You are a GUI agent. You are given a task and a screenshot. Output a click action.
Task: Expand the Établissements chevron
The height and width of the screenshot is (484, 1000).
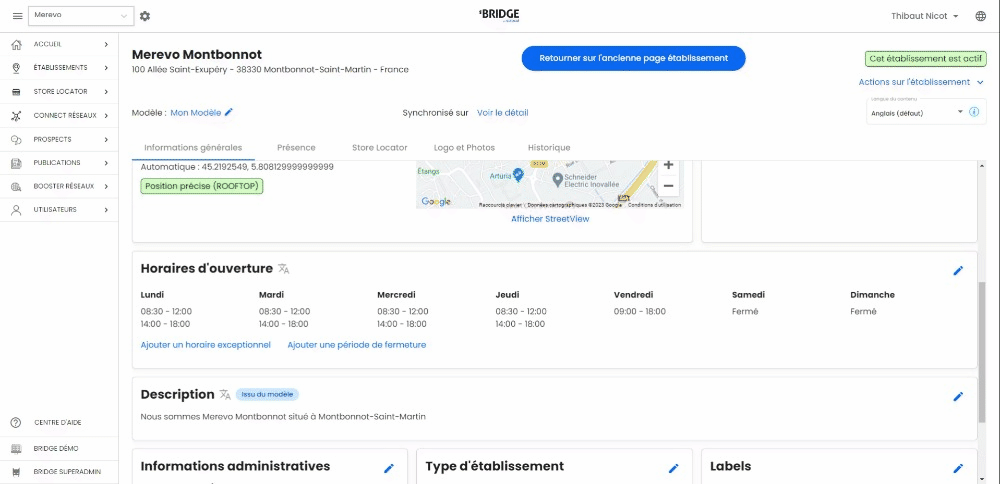107,68
